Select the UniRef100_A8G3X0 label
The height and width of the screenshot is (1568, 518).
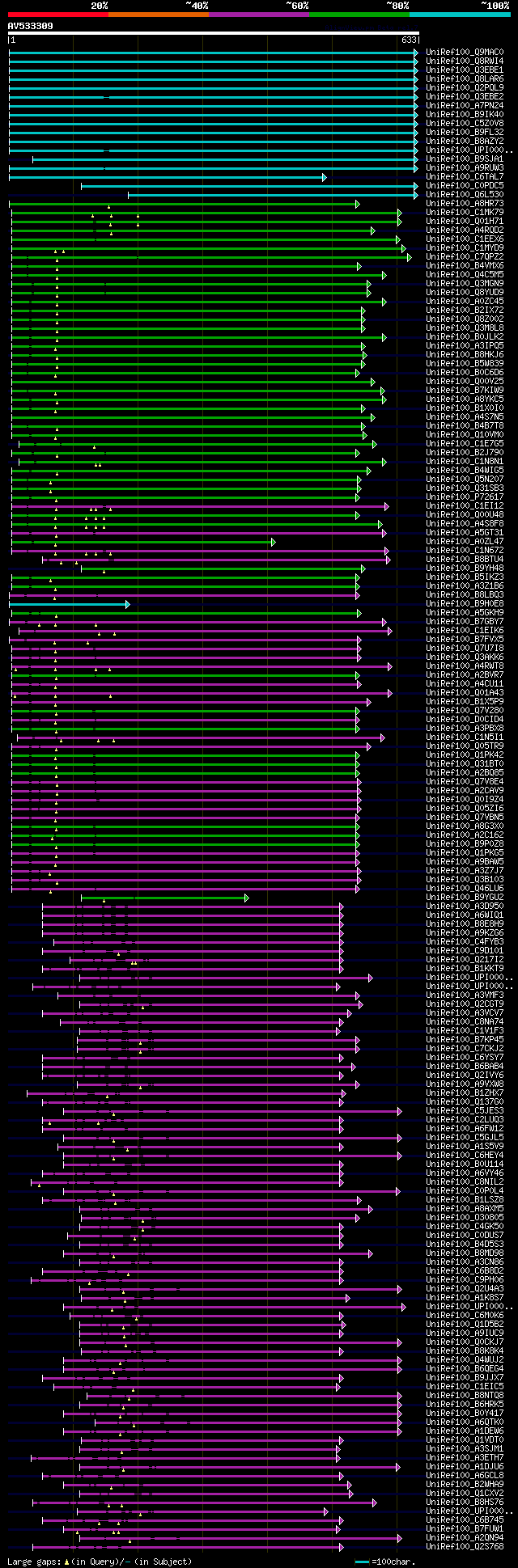point(465,826)
